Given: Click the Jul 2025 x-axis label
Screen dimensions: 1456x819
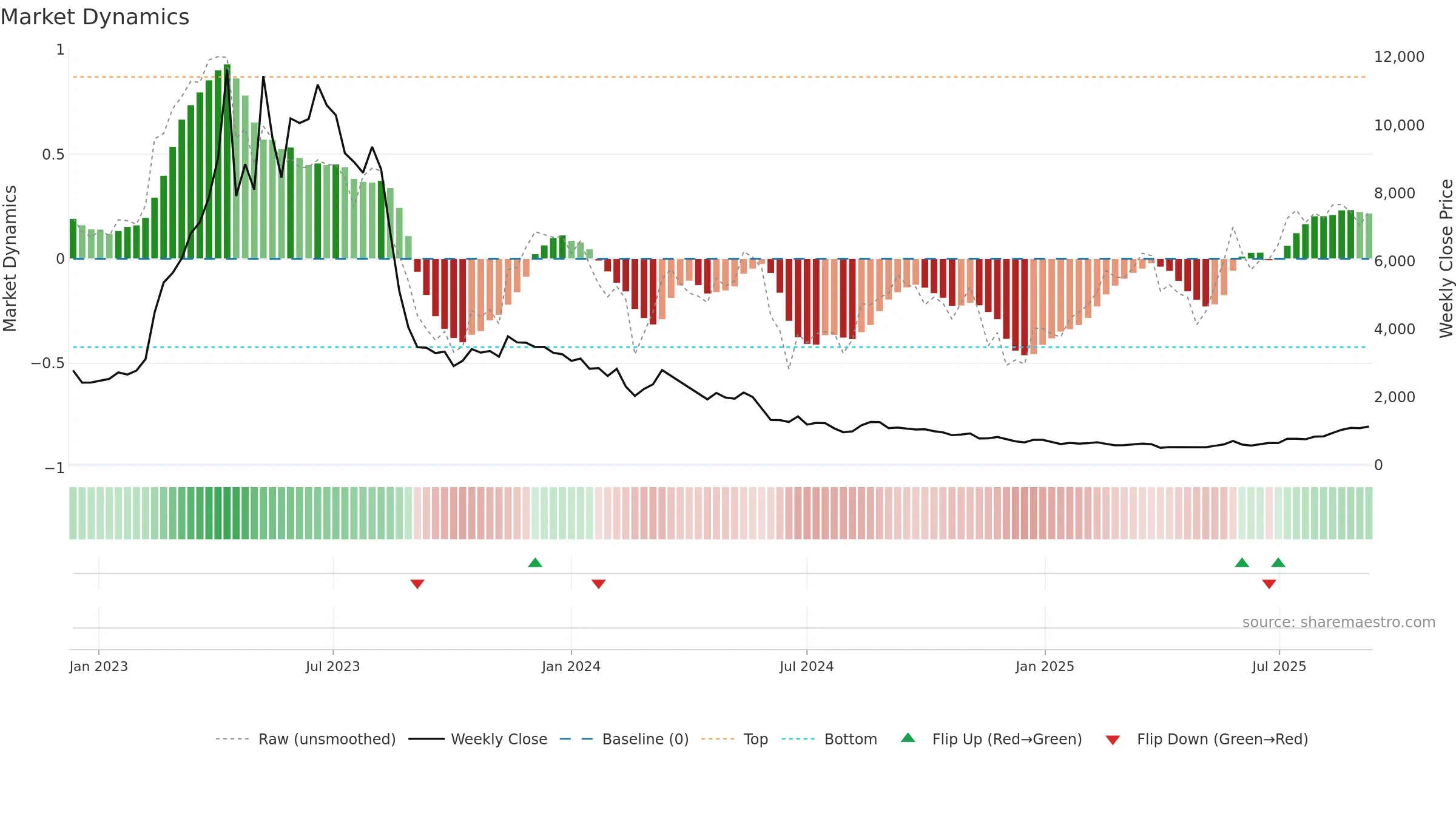Looking at the screenshot, I should 1279,666.
